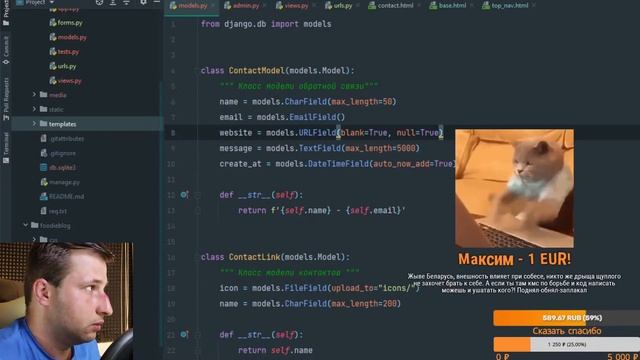The width and height of the screenshot is (640, 360).
Task: Open the Project view dropdown arrow
Action: [52, 2]
